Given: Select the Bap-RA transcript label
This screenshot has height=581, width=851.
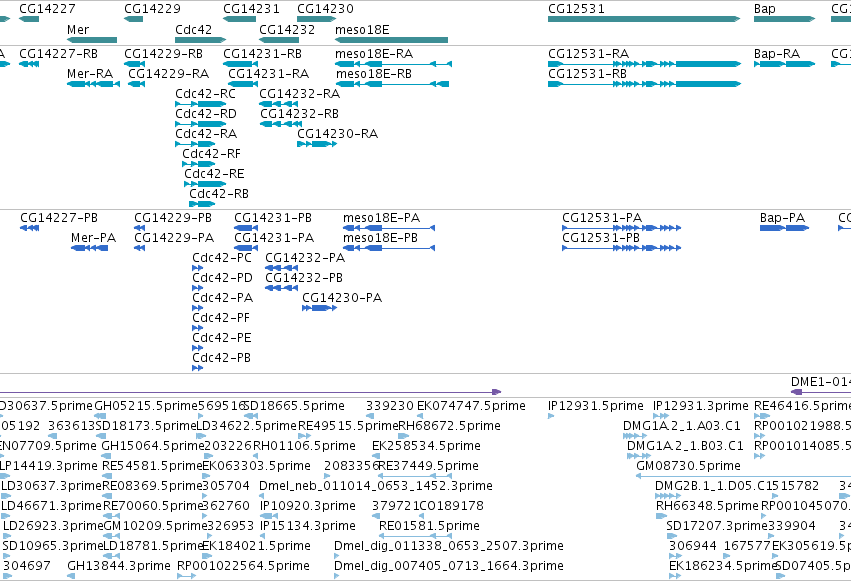Looking at the screenshot, I should pyautogui.click(x=777, y=54).
